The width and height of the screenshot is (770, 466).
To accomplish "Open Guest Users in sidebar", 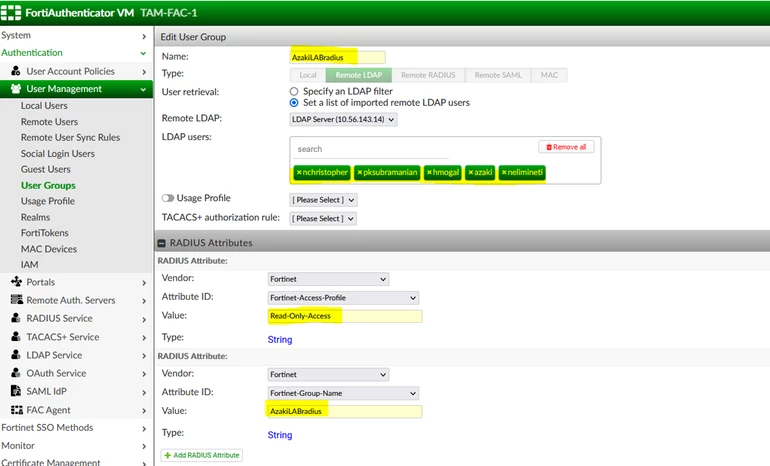I will pyautogui.click(x=46, y=169).
